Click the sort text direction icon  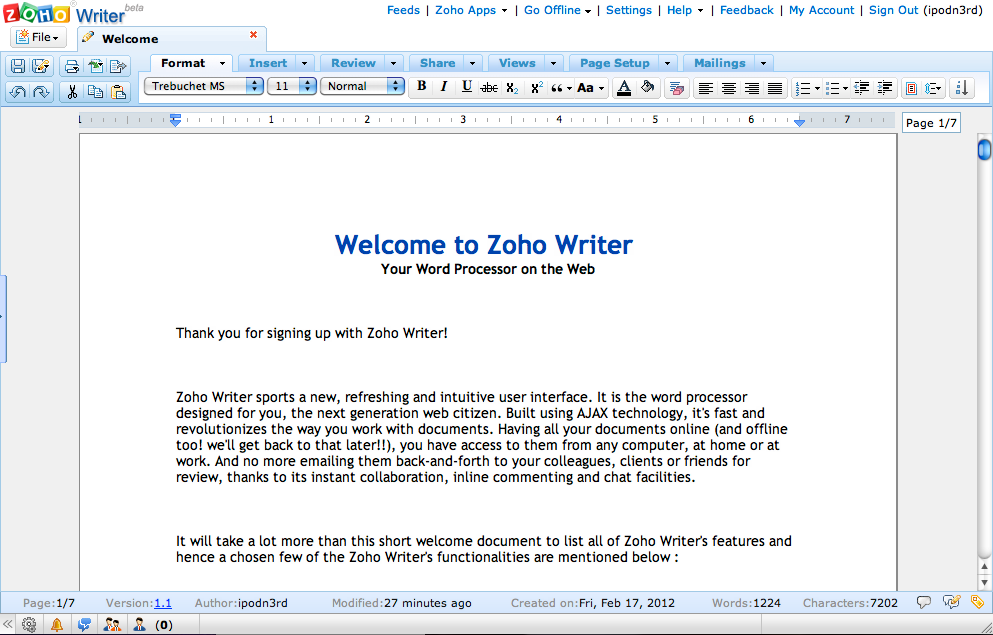pos(962,88)
